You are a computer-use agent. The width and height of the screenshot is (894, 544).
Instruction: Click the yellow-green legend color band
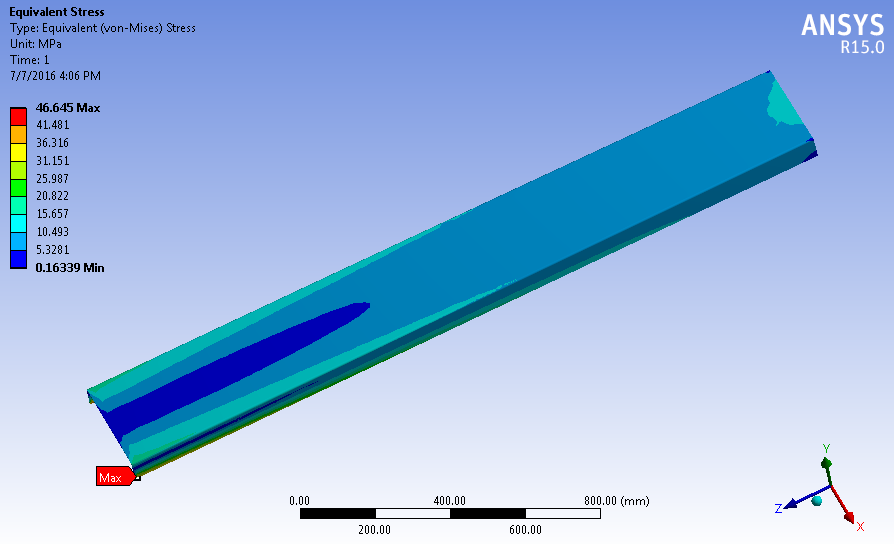18,170
